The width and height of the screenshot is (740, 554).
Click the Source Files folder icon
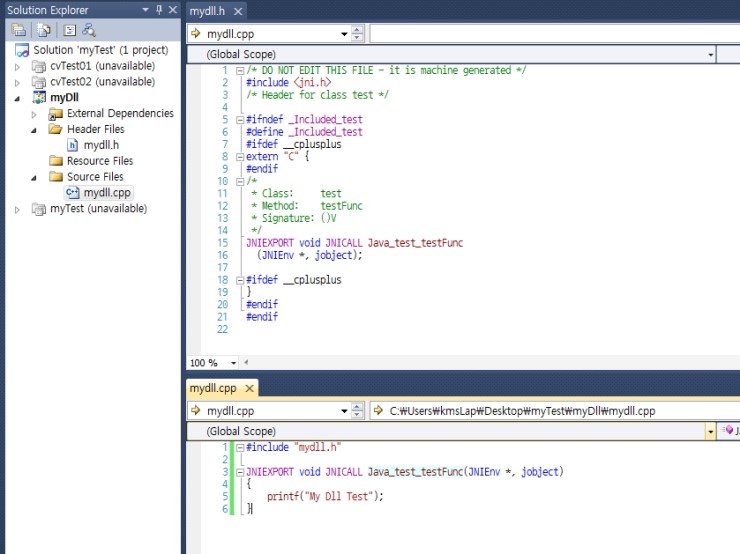click(56, 176)
